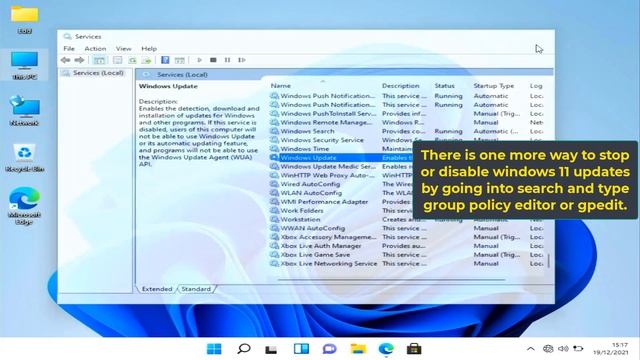Click the horizontal scrollbar under services list
Viewport: 640px width, 360px height.
point(391,280)
